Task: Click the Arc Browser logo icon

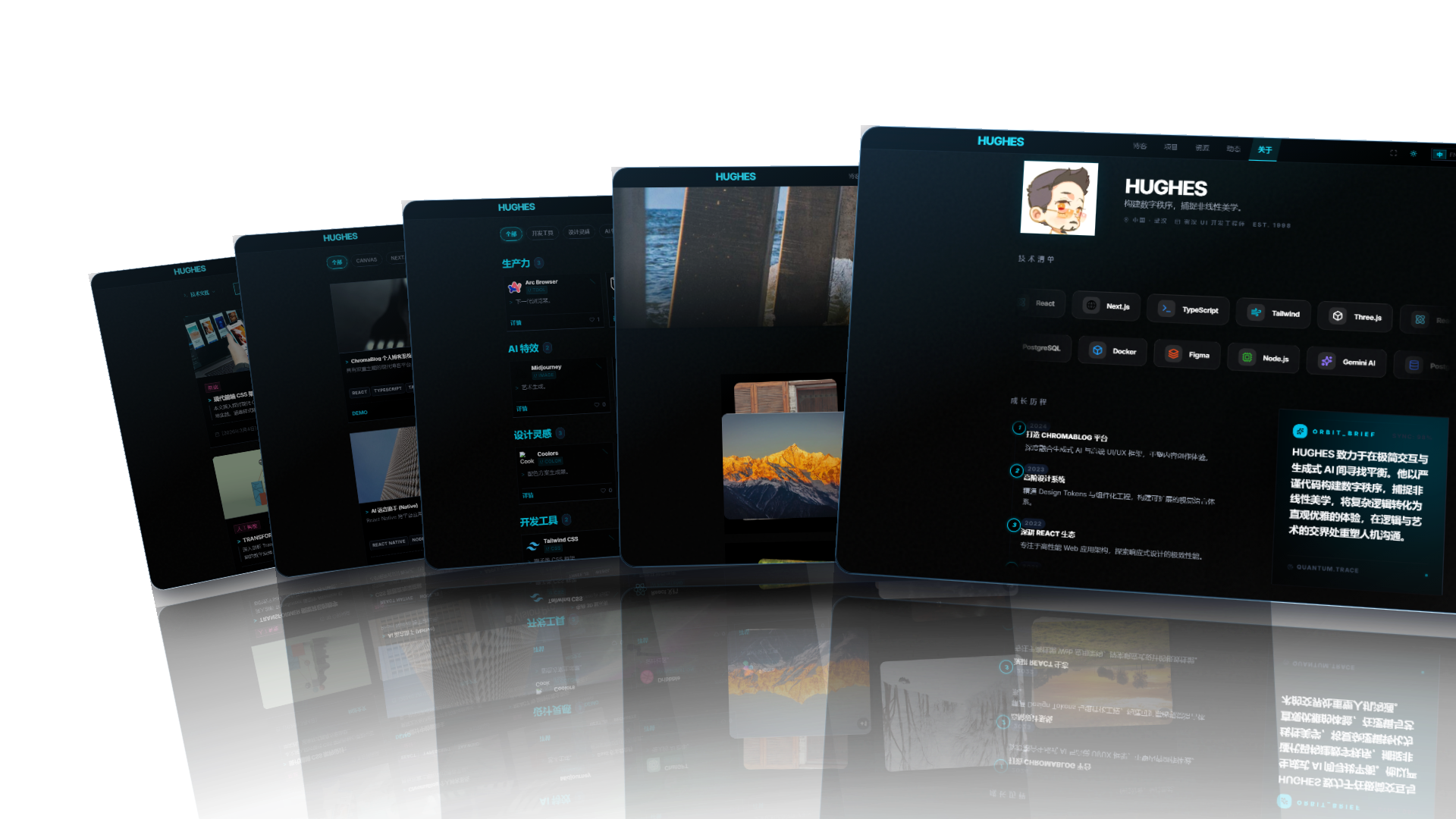Action: click(x=515, y=287)
